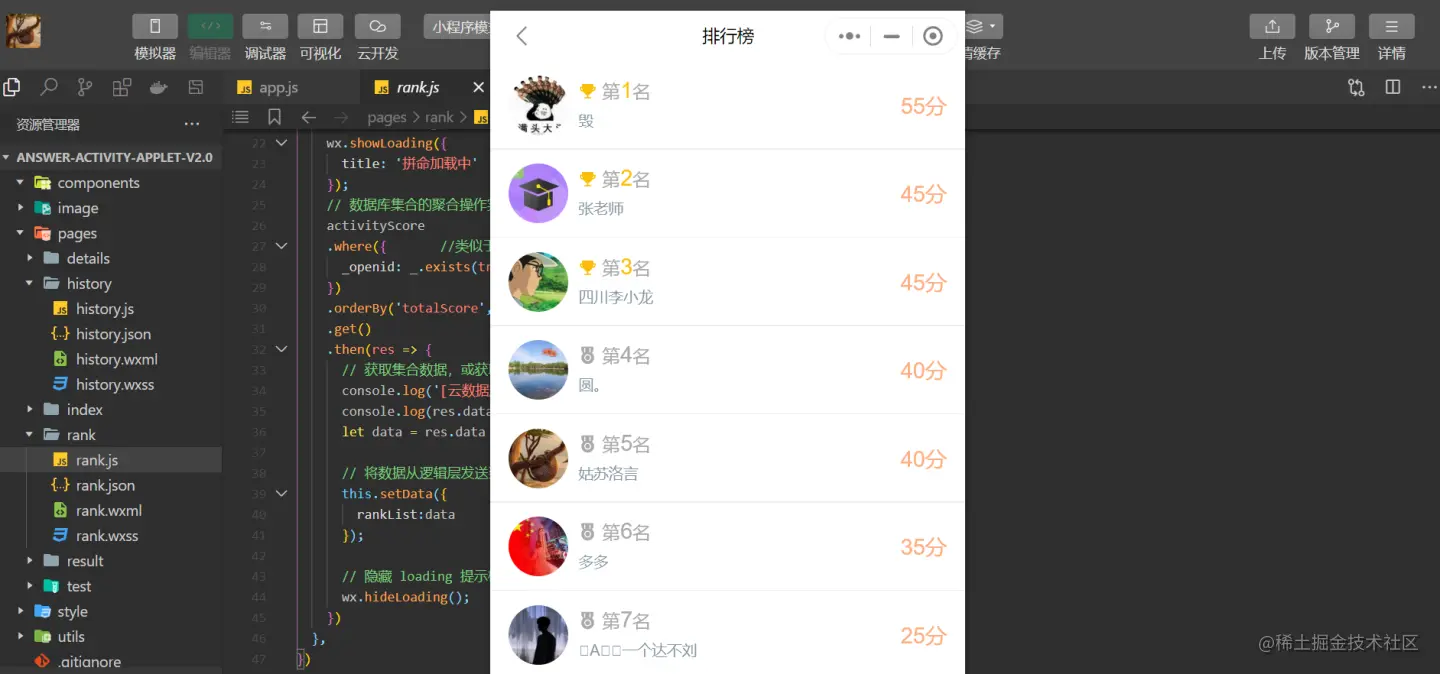Open rank.wxml file
The width and height of the screenshot is (1440, 674).
110,510
